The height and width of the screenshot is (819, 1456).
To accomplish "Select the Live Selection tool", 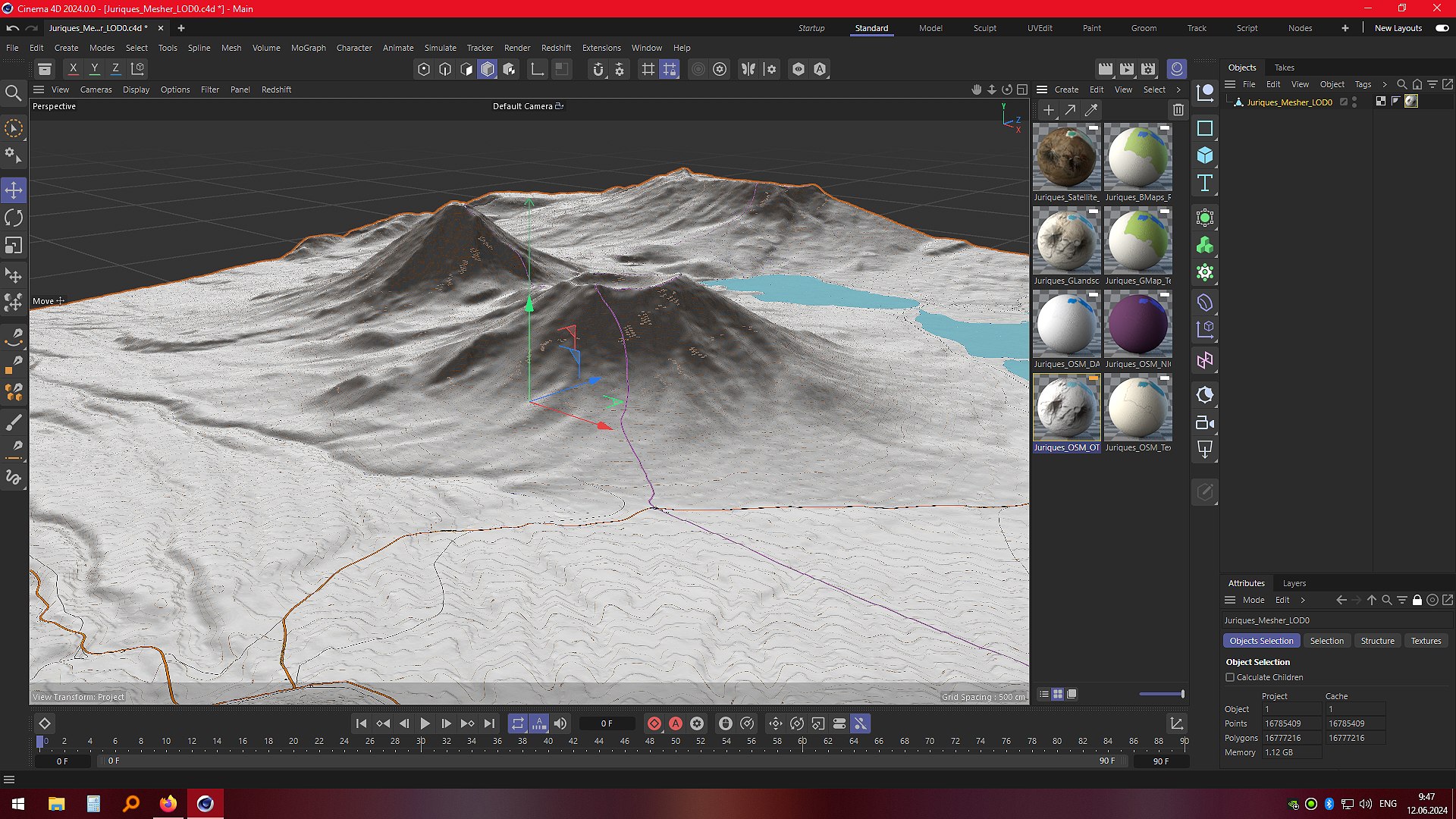I will (14, 128).
